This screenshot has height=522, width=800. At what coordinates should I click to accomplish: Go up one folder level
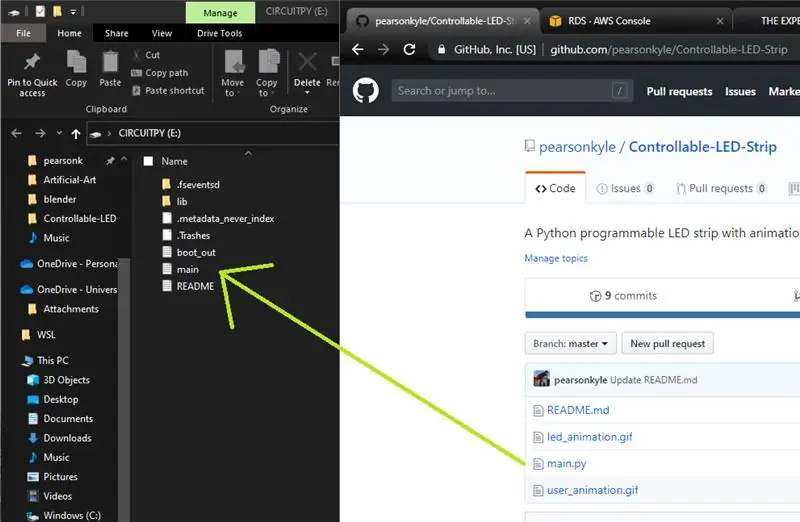click(76, 134)
